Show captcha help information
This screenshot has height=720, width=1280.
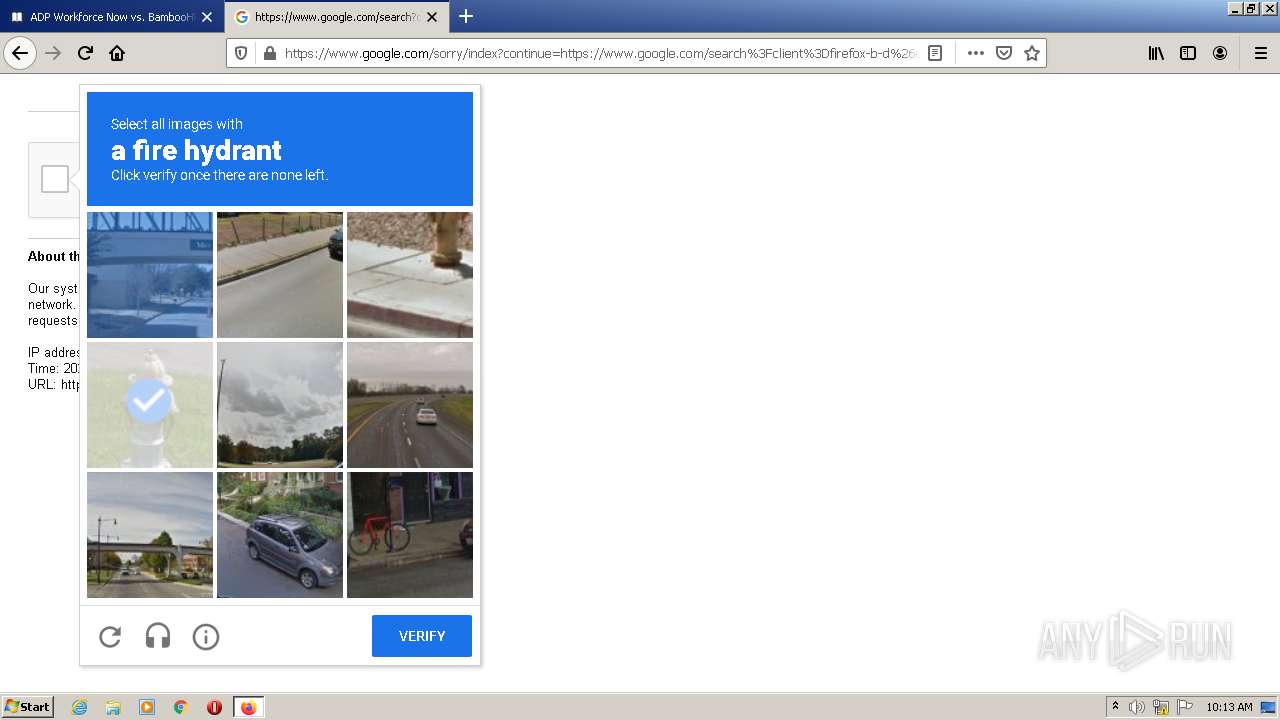pyautogui.click(x=206, y=636)
